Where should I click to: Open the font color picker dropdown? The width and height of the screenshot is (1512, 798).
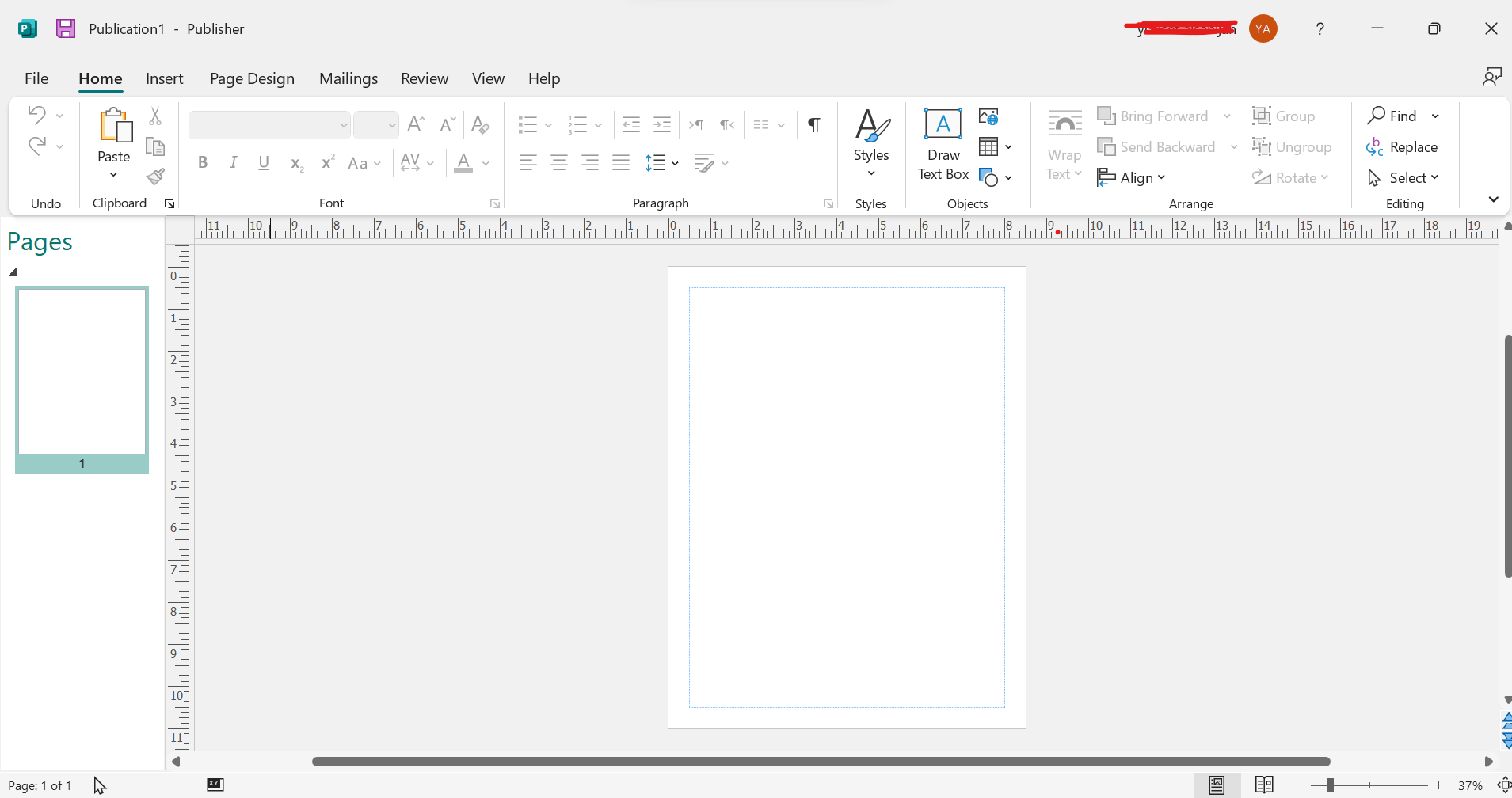tap(486, 163)
